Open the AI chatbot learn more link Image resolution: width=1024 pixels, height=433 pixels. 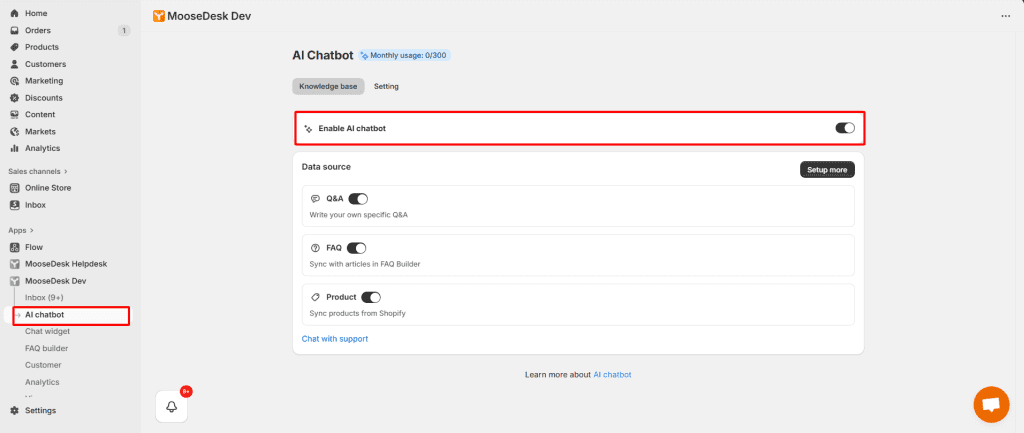(x=612, y=375)
